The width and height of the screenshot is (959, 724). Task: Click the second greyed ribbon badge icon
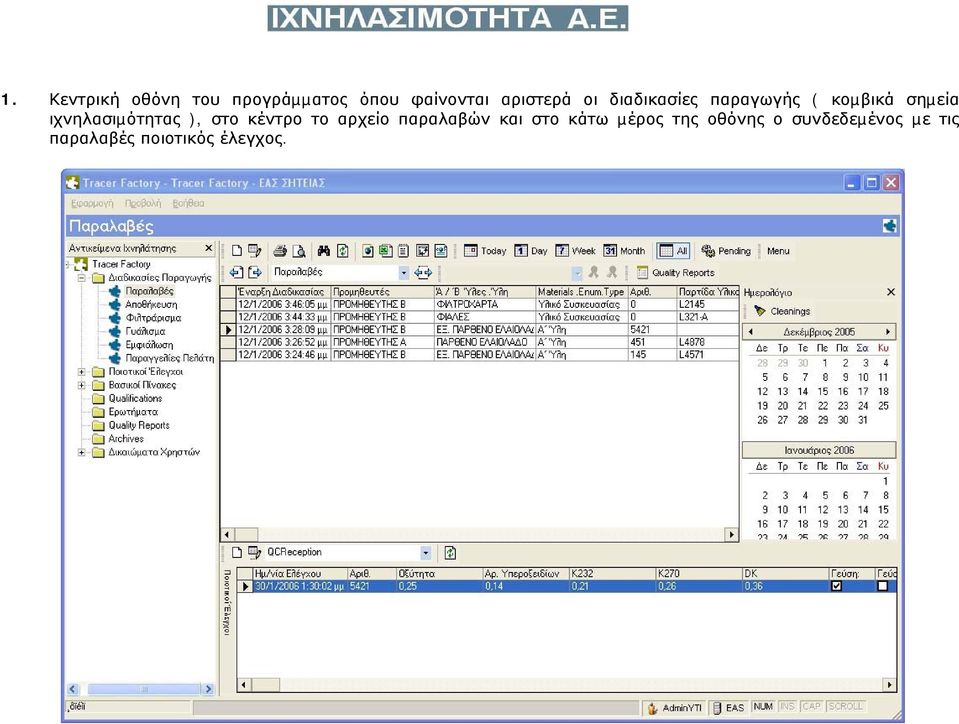[x=612, y=272]
